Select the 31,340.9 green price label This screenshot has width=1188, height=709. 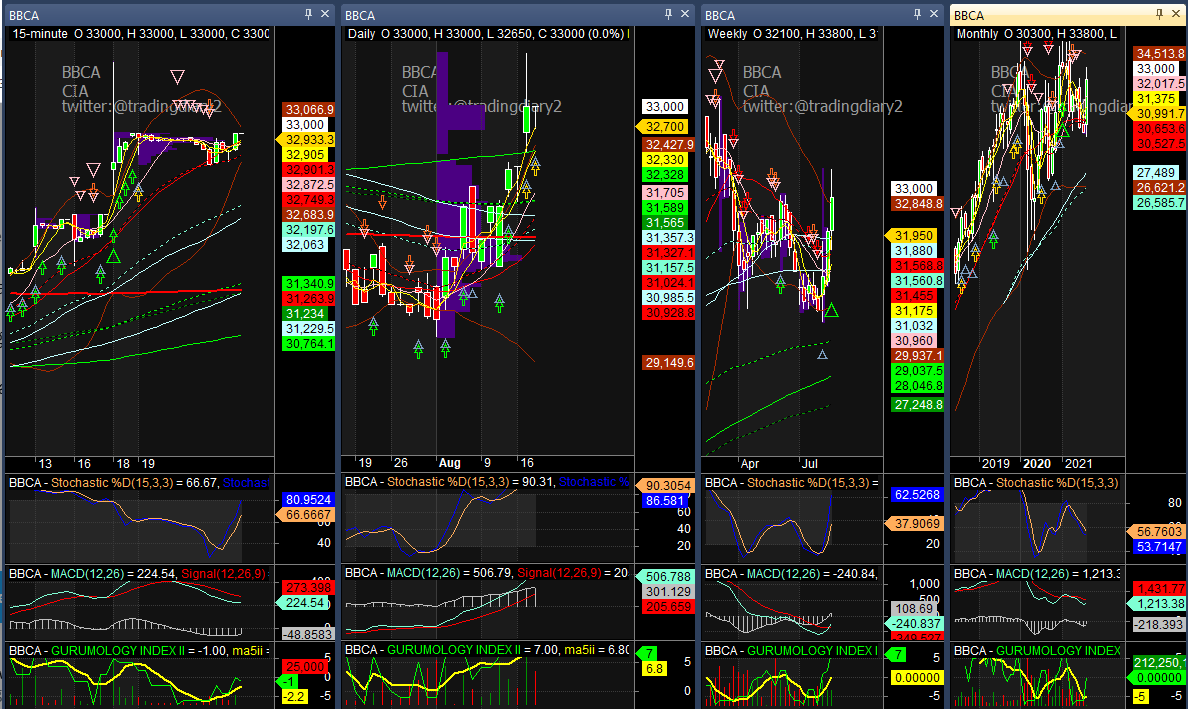(x=309, y=283)
